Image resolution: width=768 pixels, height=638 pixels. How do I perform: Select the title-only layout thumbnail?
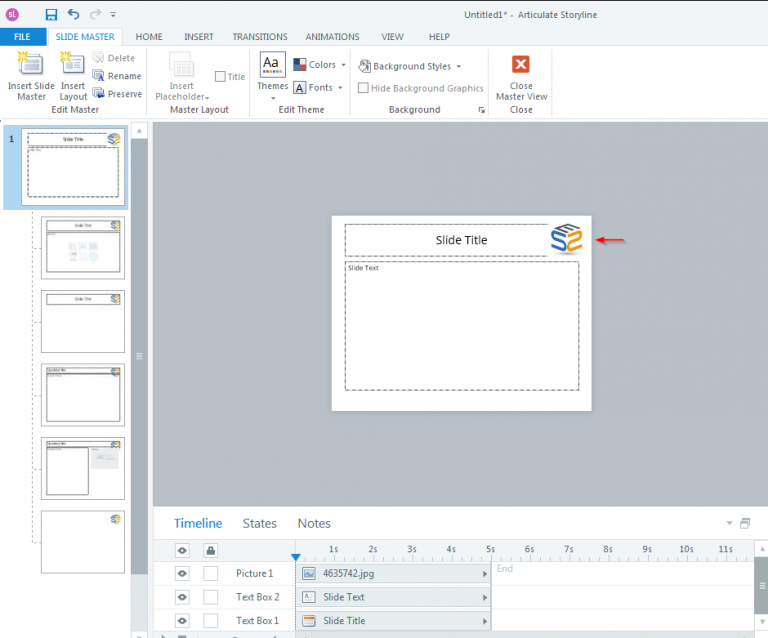coord(83,321)
